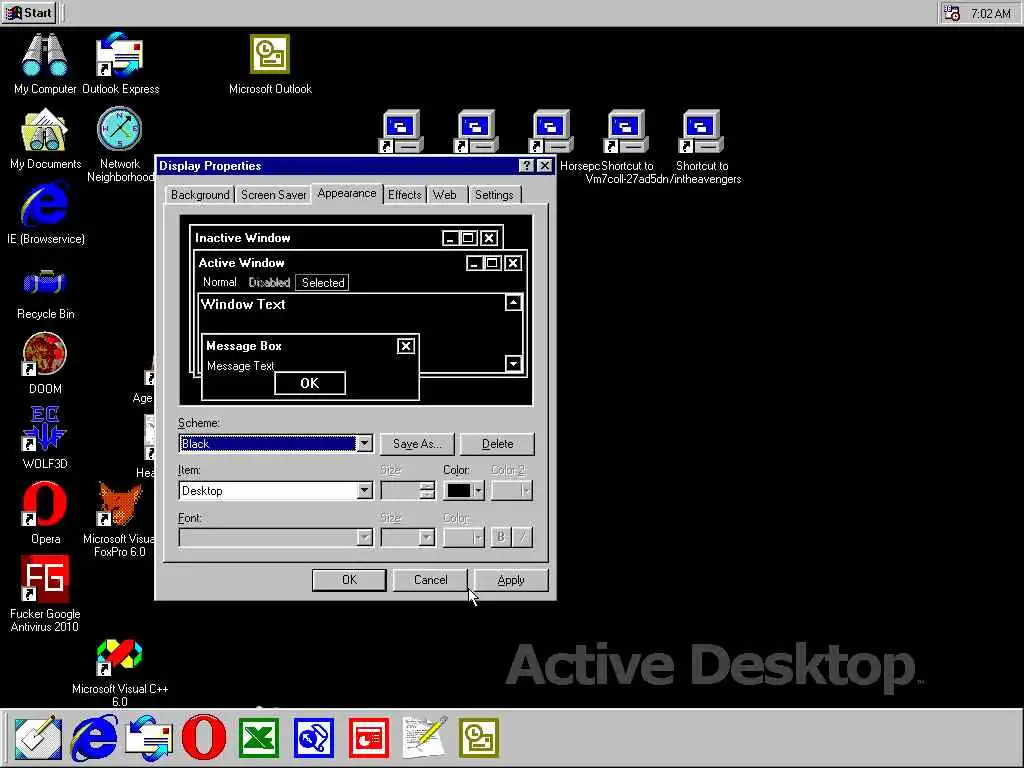Click the Cancel button

(x=430, y=580)
